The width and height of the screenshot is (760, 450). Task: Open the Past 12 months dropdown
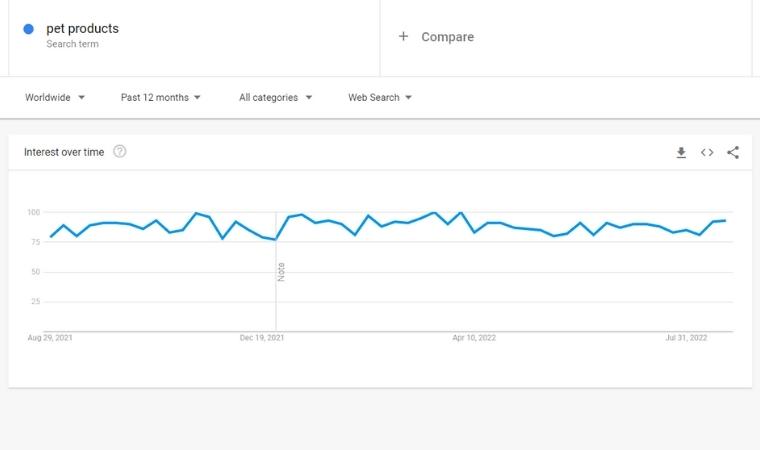(160, 97)
